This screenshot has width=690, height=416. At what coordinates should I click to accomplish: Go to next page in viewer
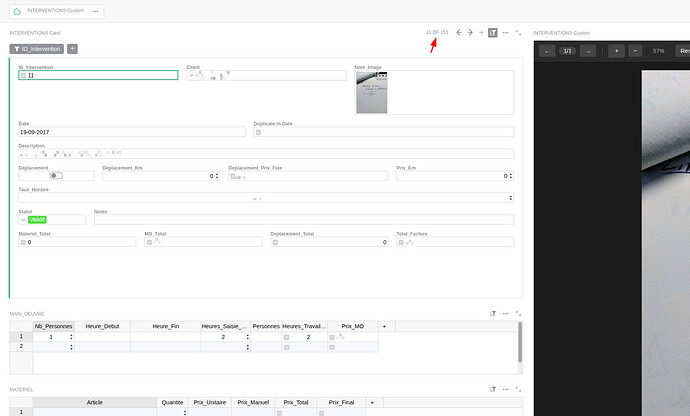(x=588, y=50)
